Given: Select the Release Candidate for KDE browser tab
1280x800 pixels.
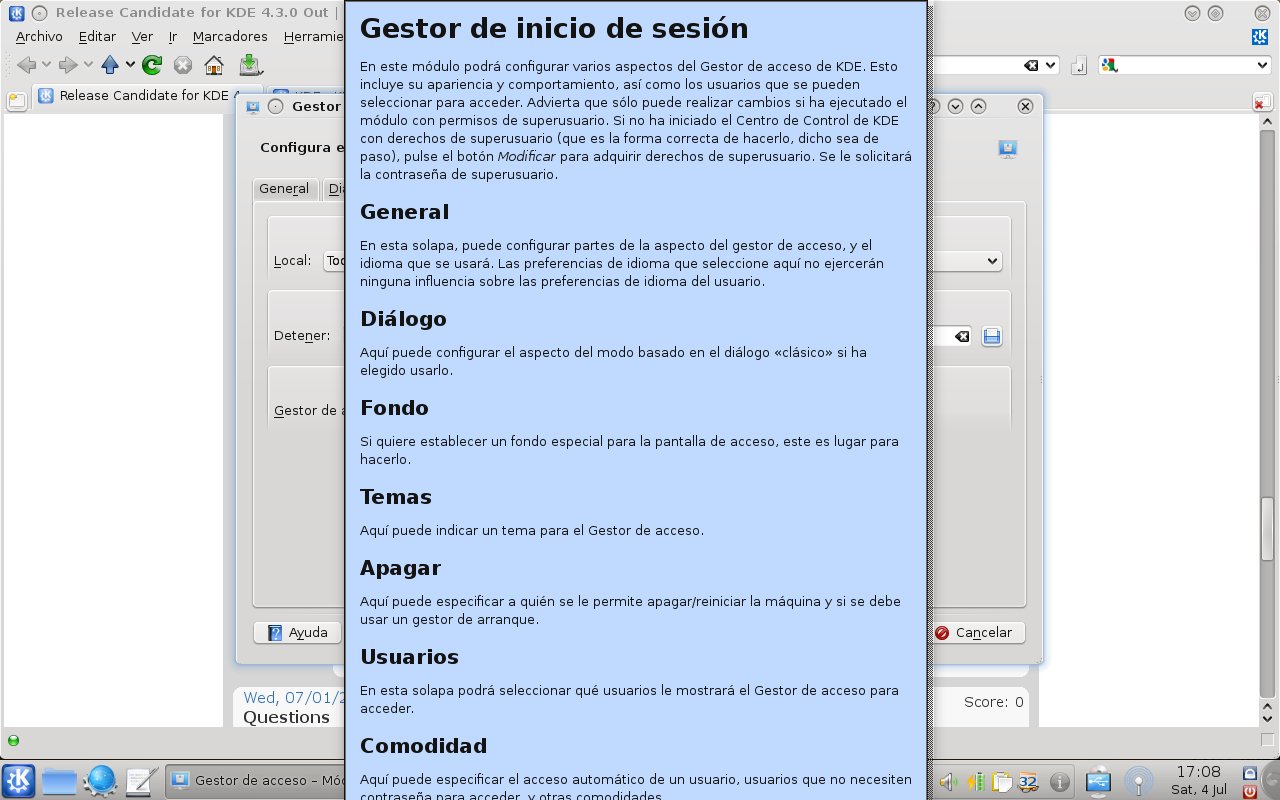Looking at the screenshot, I should click(x=146, y=96).
